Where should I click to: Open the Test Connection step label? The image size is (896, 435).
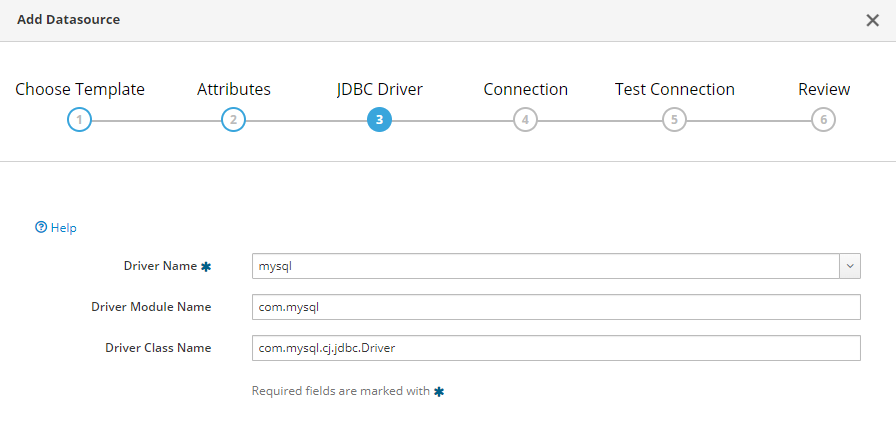point(674,89)
